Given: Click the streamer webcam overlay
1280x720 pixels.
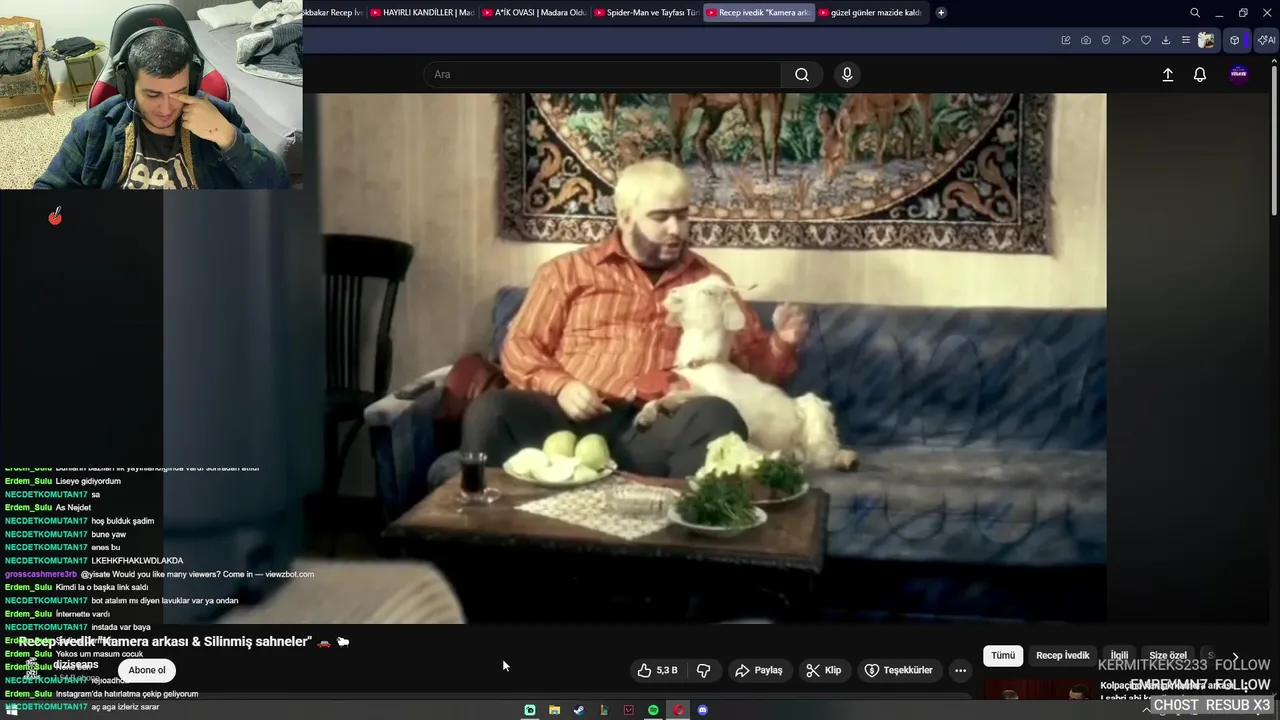Looking at the screenshot, I should pos(151,95).
